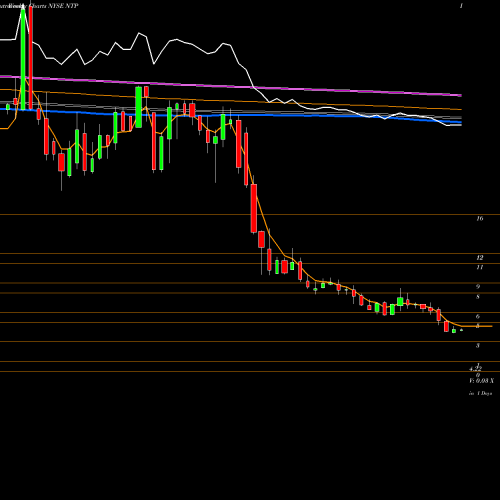Click the volume readout 'V: 0.03 M'
The image size is (500, 500).
481,381
